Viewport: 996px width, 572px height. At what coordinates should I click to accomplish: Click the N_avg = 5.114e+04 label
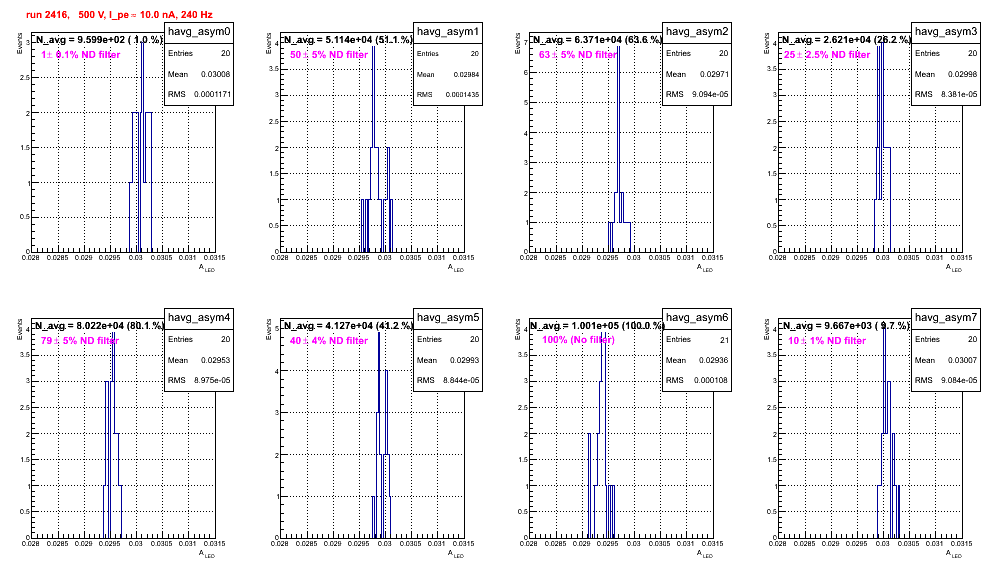coord(347,39)
